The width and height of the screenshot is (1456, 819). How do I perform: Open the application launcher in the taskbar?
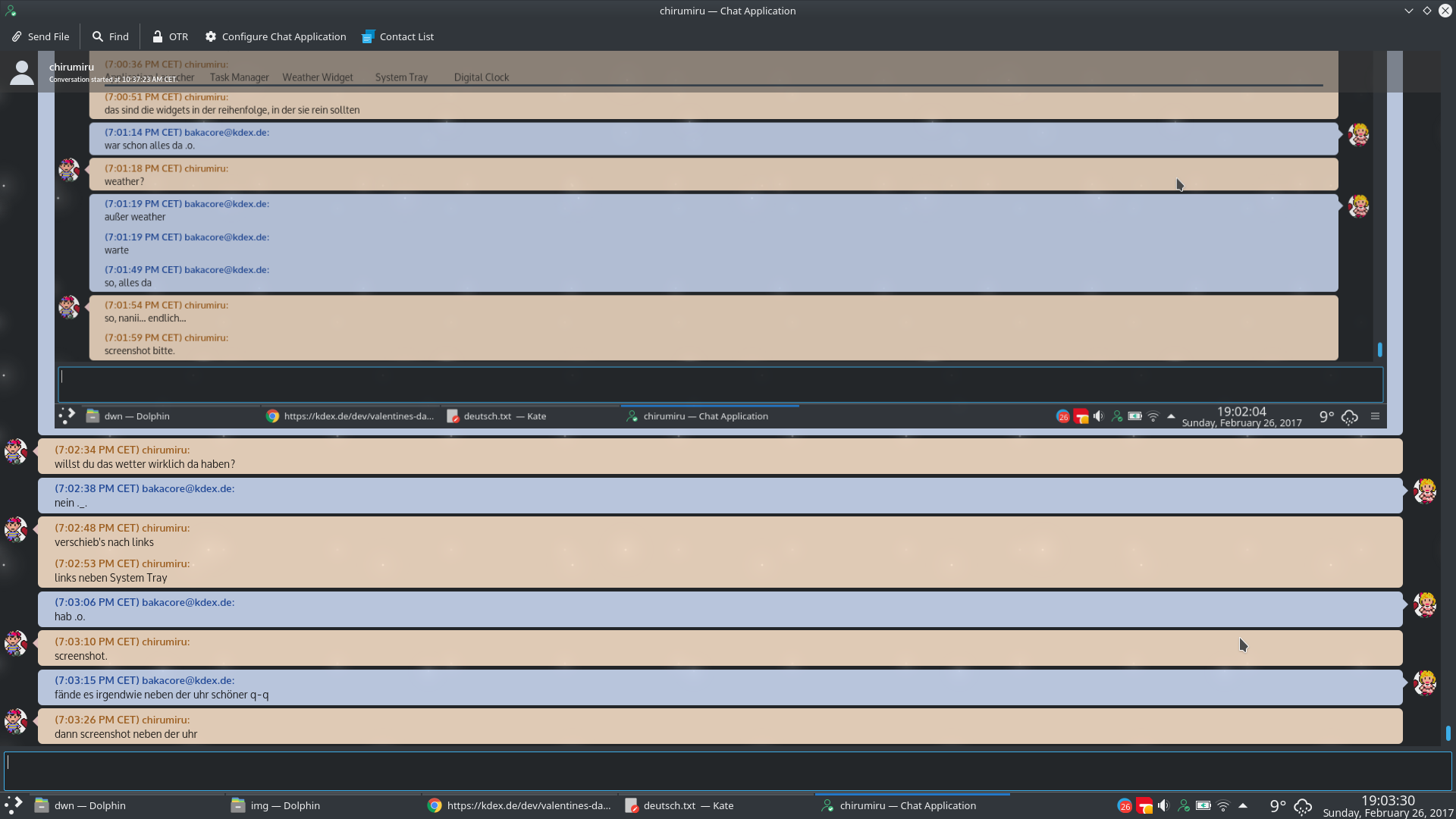click(x=14, y=805)
